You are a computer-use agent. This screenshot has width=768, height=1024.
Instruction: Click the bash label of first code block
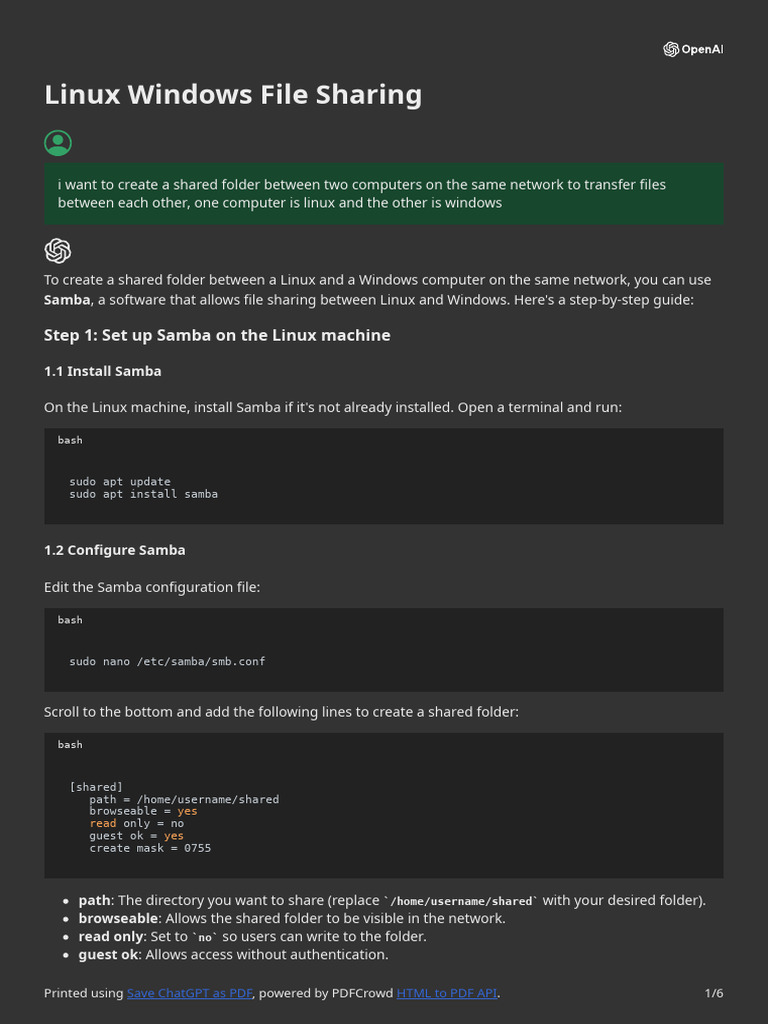pyautogui.click(x=70, y=440)
